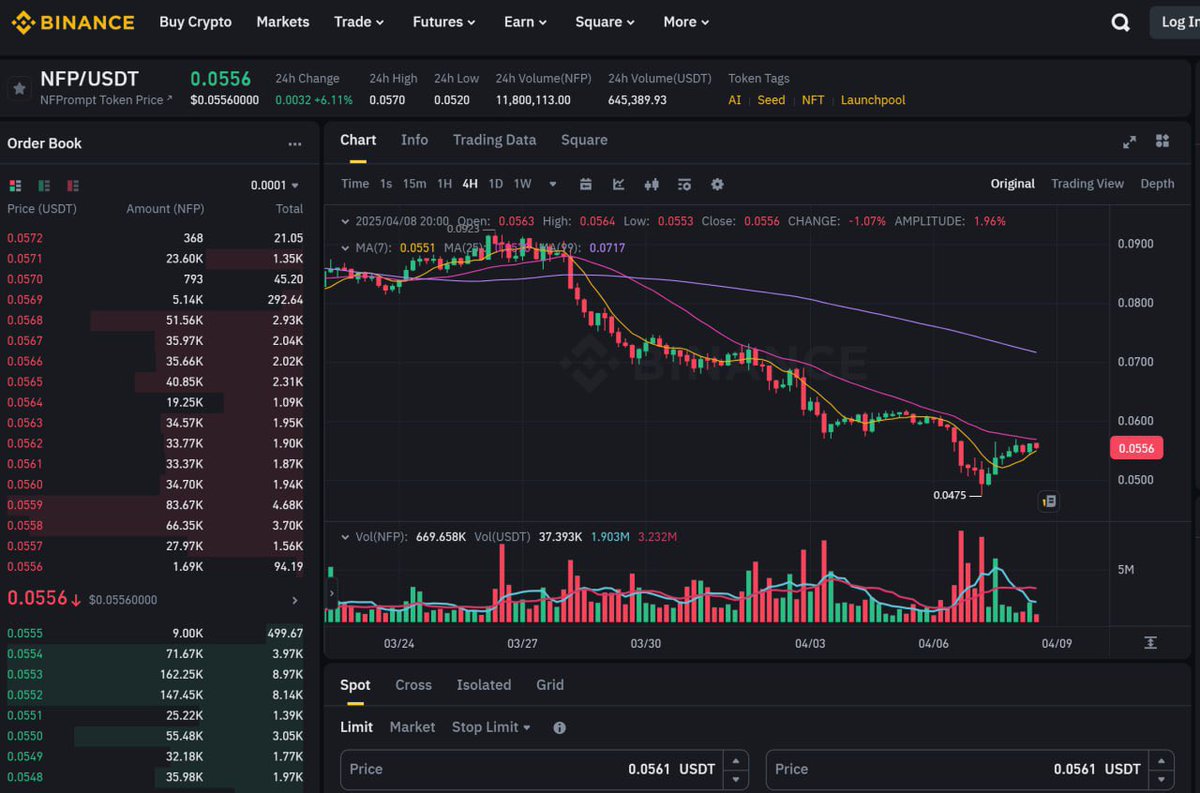Open chart settings gear icon

tap(717, 184)
